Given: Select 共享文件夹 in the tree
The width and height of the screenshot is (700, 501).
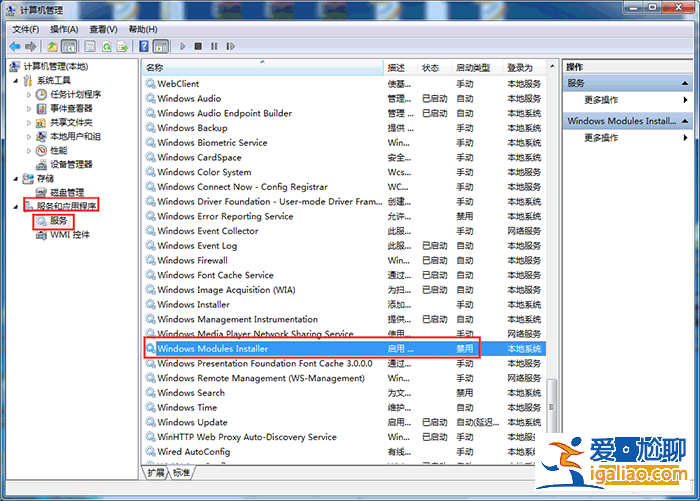Looking at the screenshot, I should (x=71, y=122).
